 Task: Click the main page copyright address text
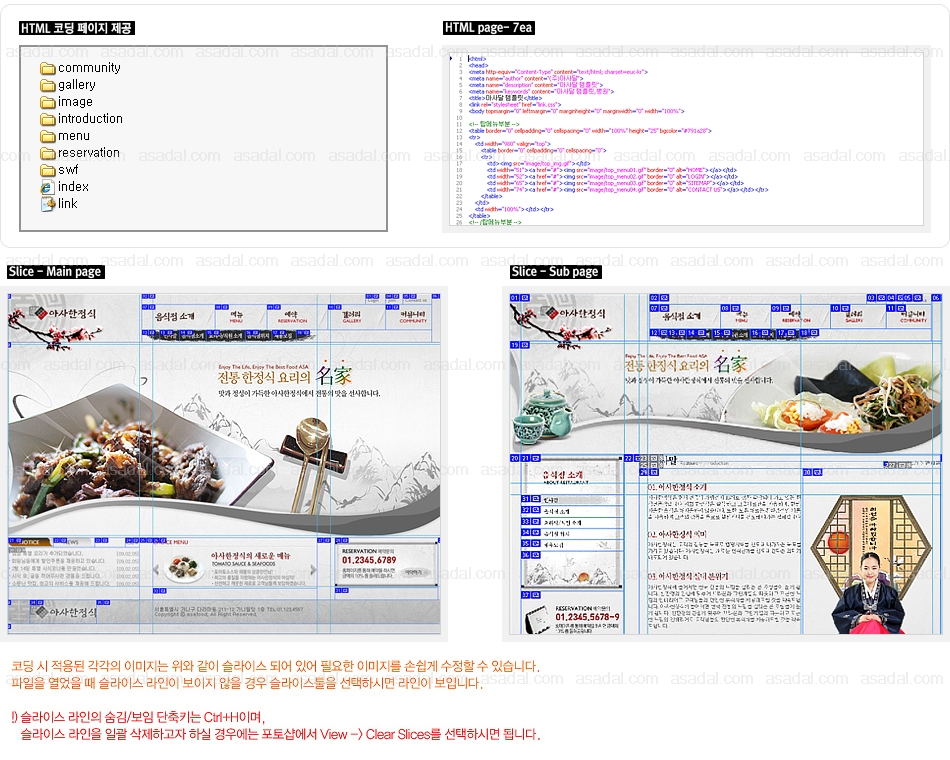click(229, 612)
